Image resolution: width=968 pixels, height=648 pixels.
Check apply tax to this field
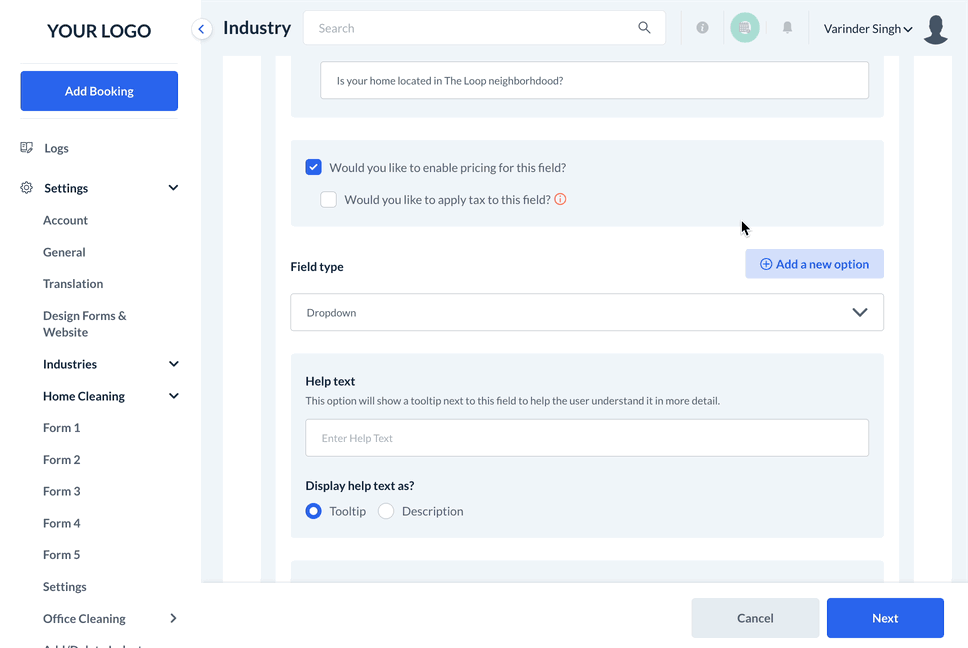[x=328, y=199]
